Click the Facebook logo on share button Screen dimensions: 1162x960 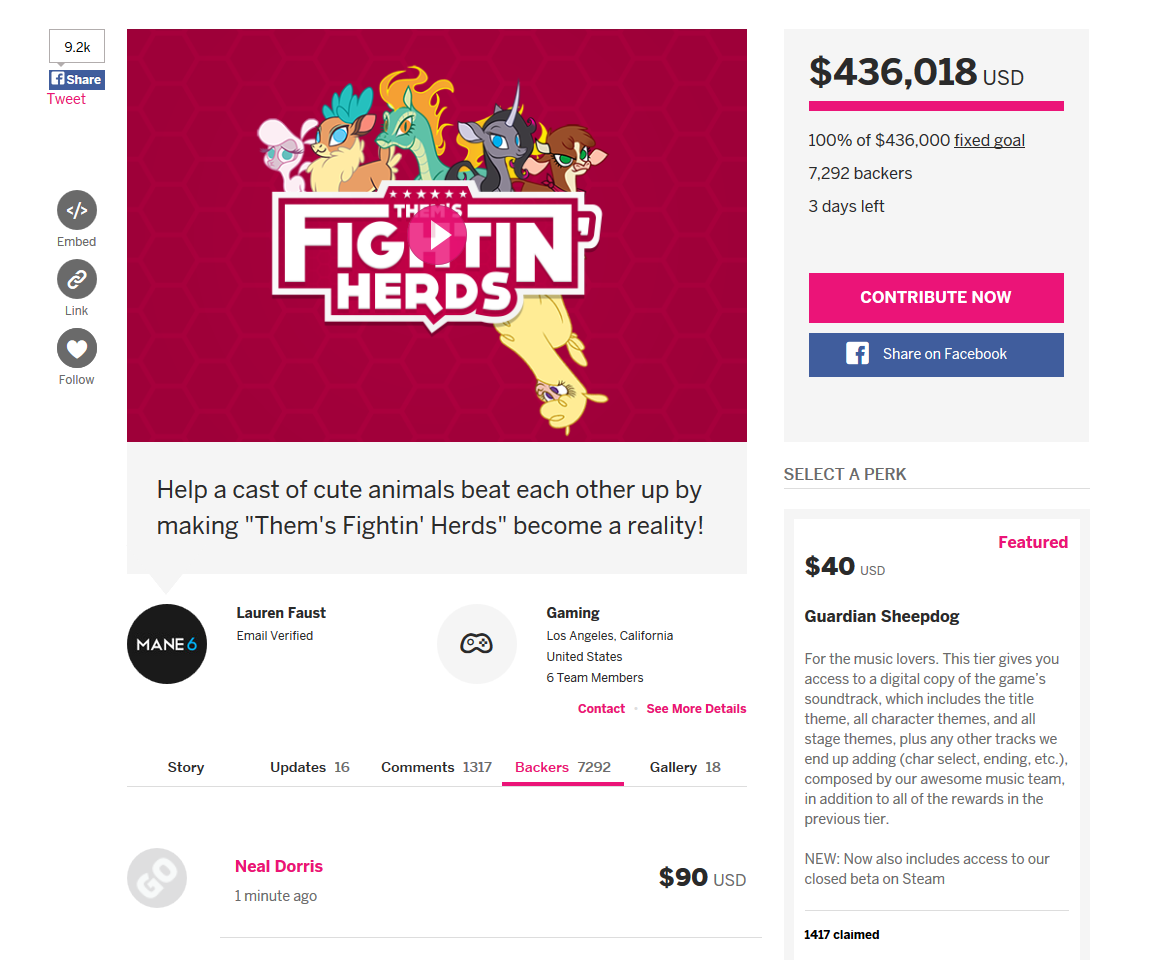857,354
